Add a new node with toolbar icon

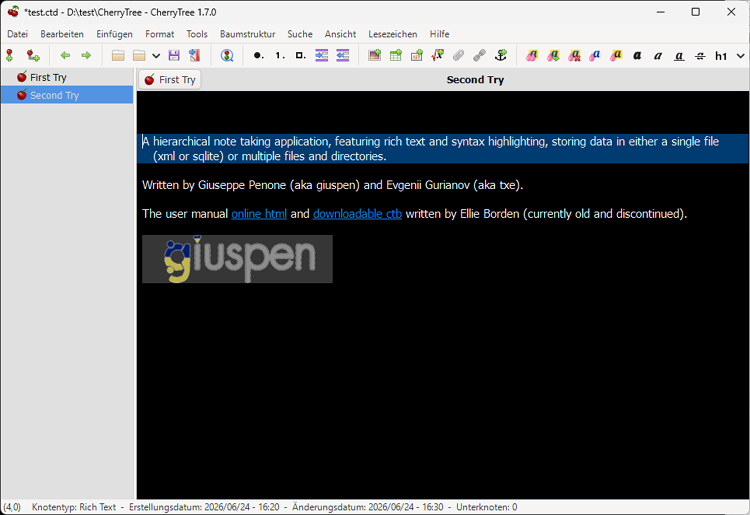[x=10, y=55]
